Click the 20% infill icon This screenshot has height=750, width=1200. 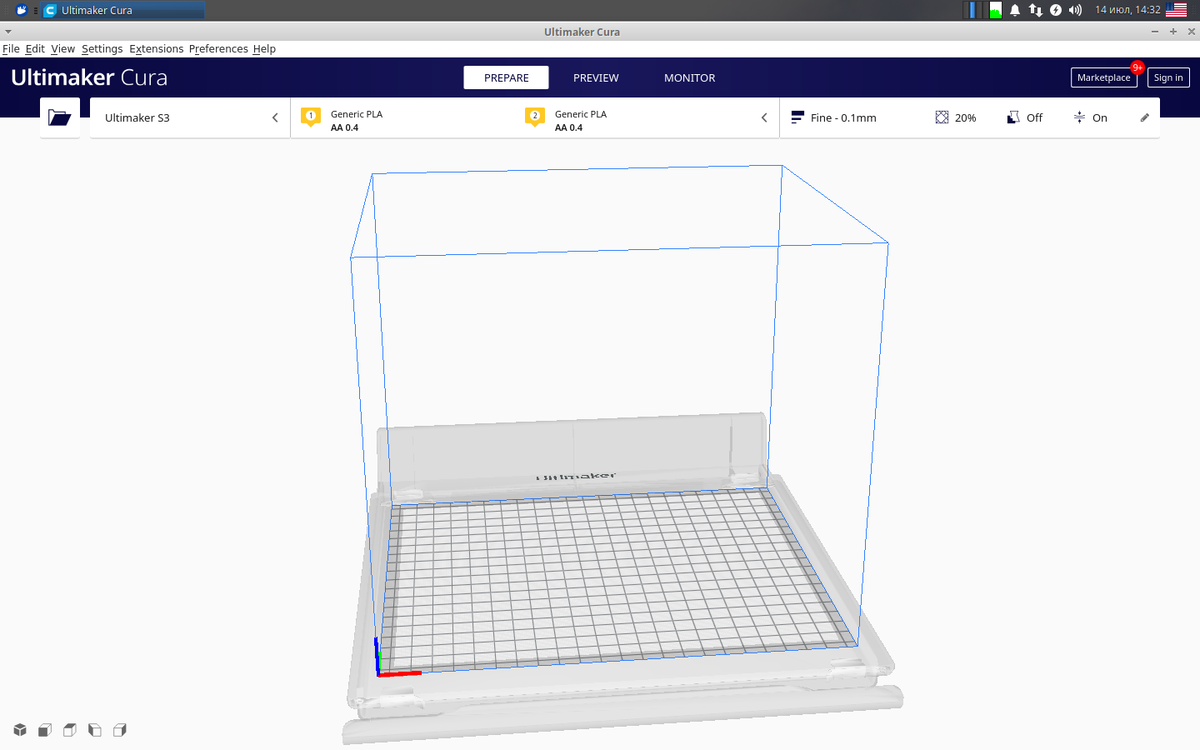pyautogui.click(x=941, y=118)
